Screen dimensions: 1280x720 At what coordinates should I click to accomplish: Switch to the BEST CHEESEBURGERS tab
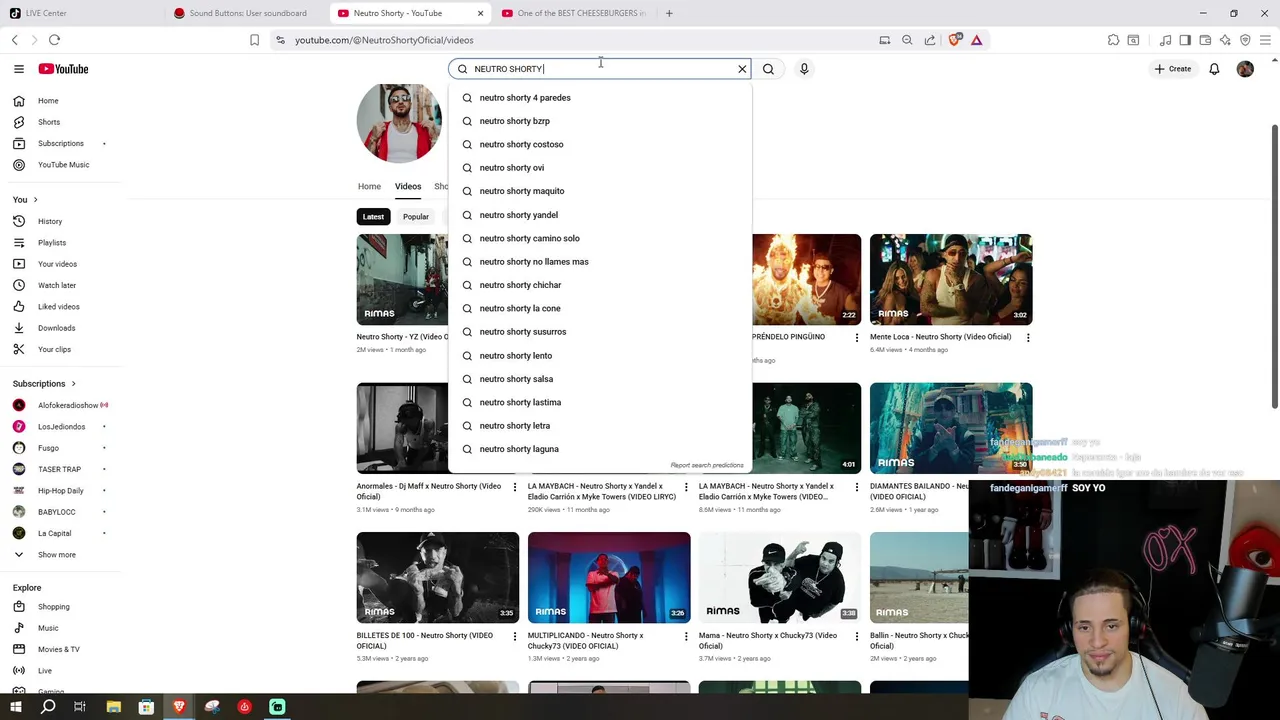575,13
